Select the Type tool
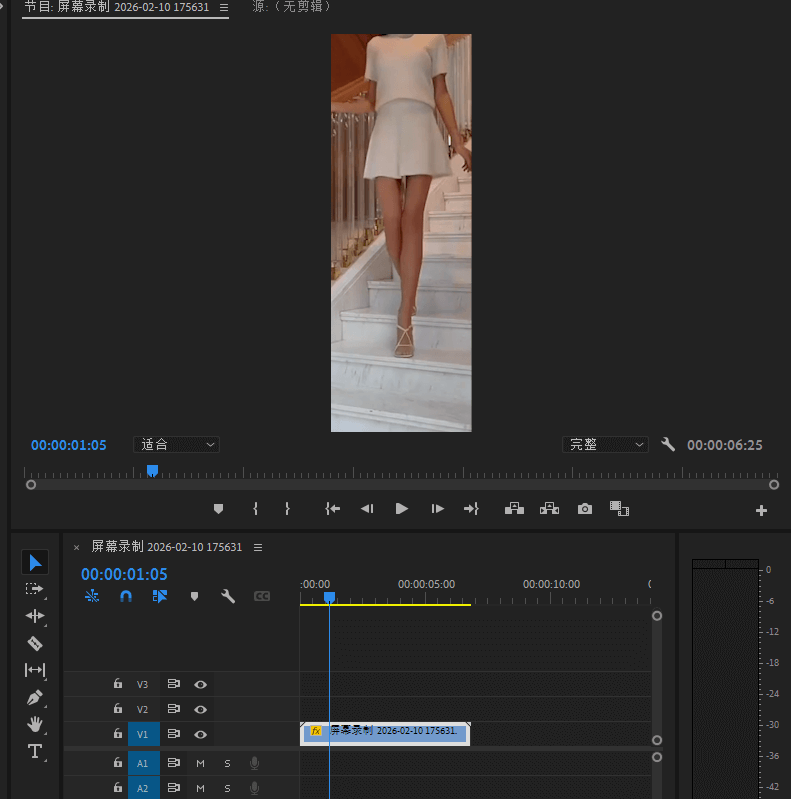 click(x=35, y=751)
